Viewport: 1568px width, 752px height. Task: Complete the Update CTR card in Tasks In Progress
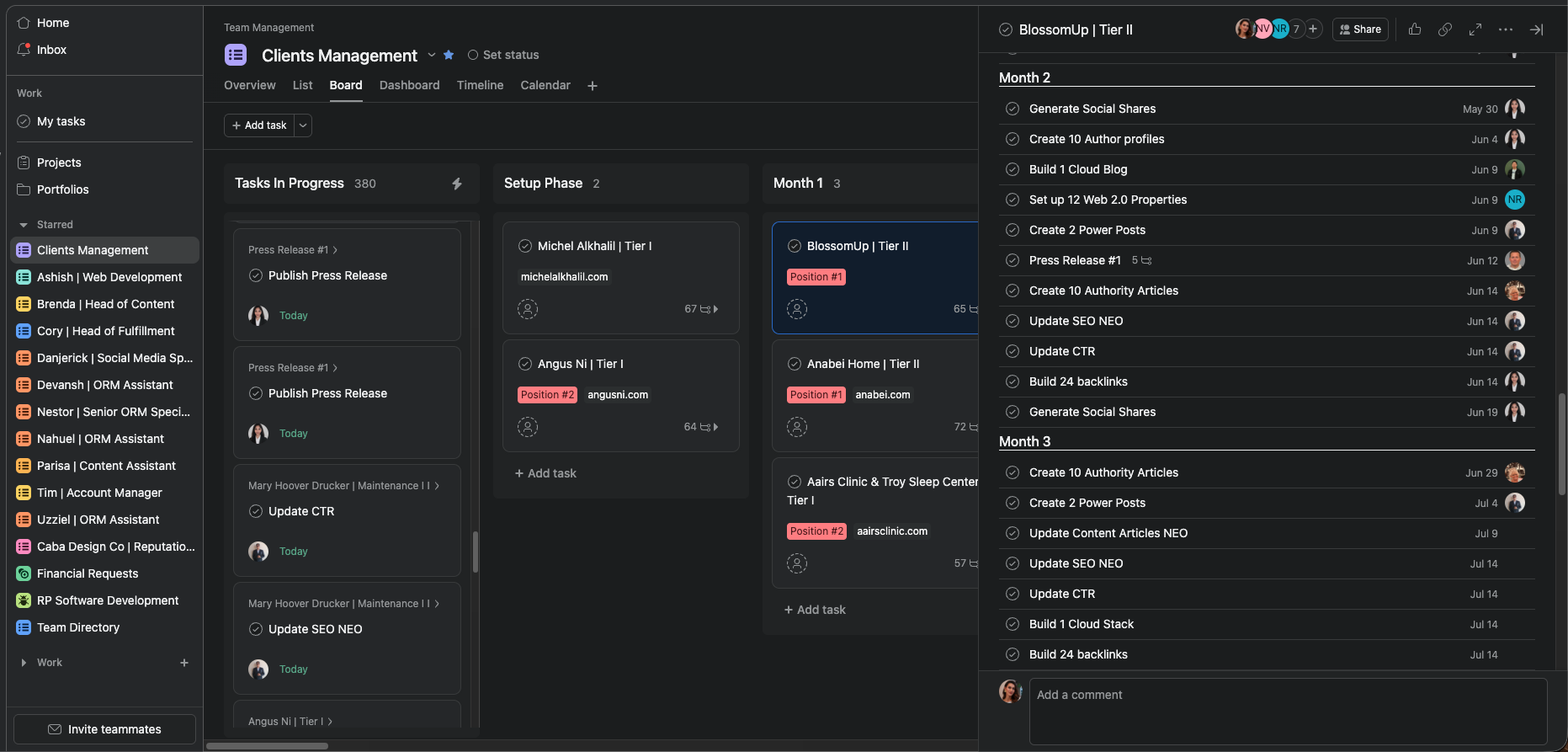pos(256,511)
